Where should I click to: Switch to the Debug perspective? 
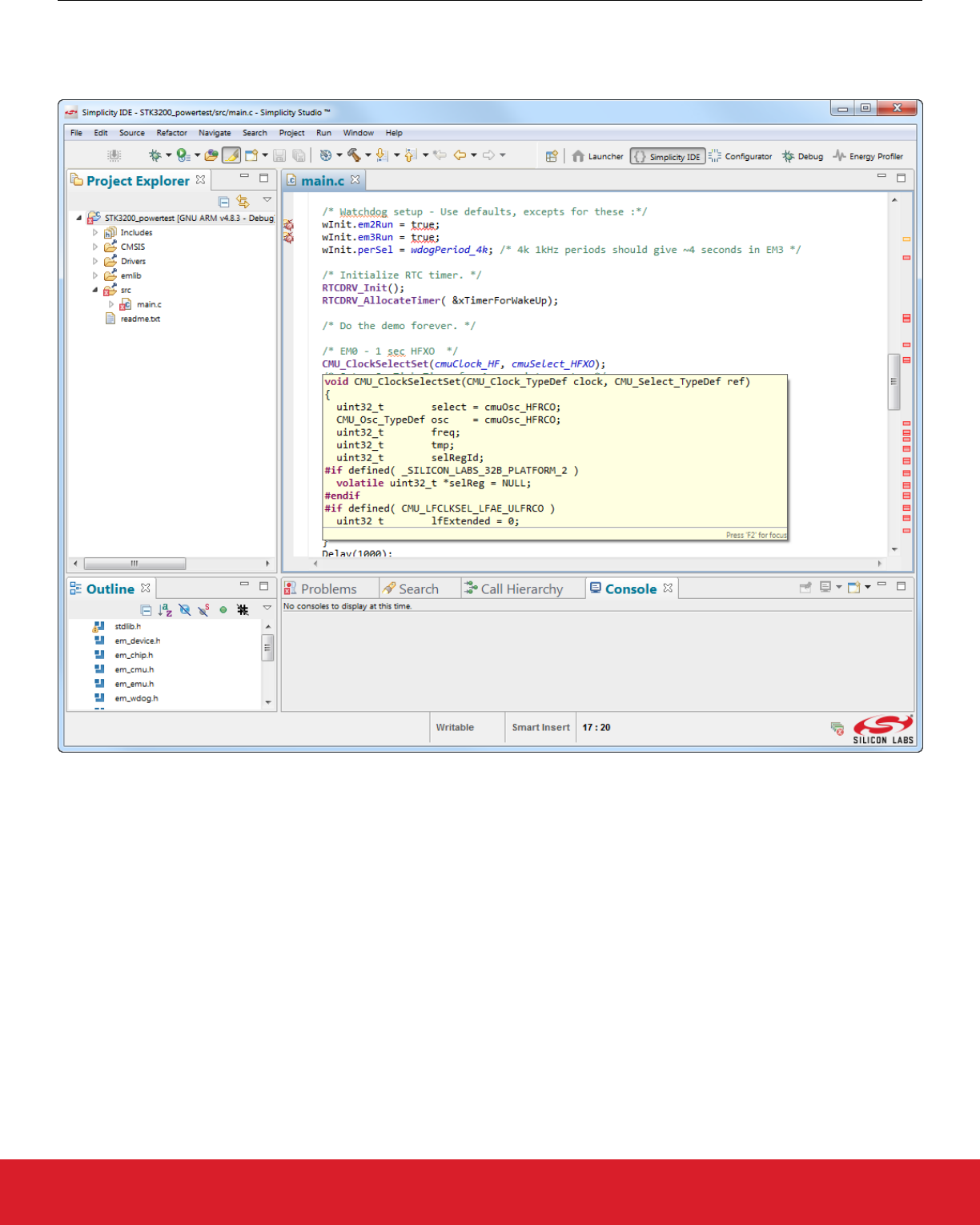[802, 156]
